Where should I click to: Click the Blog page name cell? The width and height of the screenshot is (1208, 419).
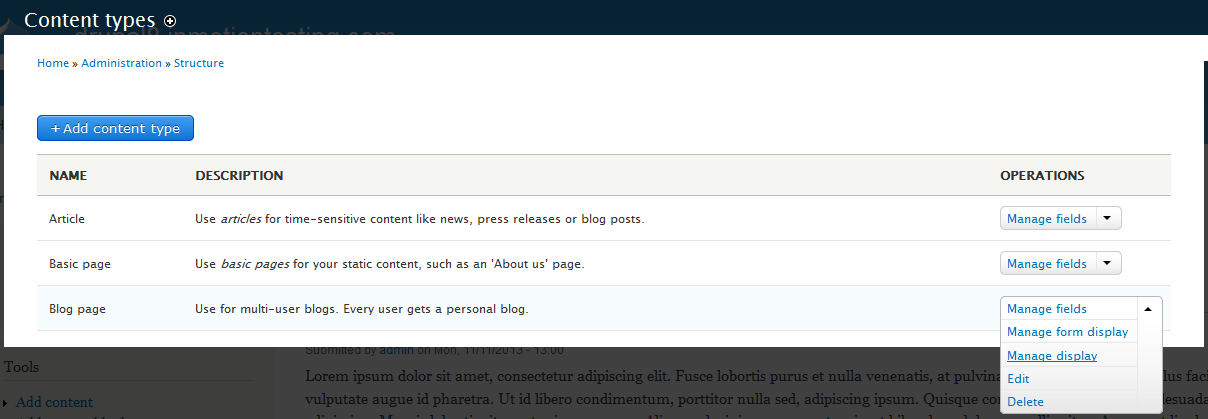(77, 309)
